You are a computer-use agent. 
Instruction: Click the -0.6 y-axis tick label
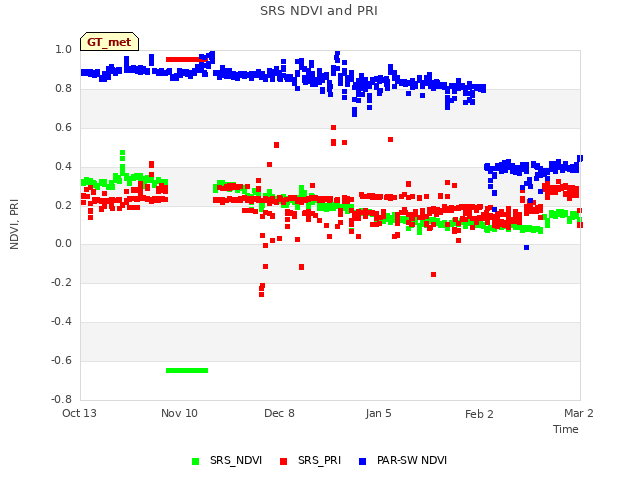pos(62,360)
